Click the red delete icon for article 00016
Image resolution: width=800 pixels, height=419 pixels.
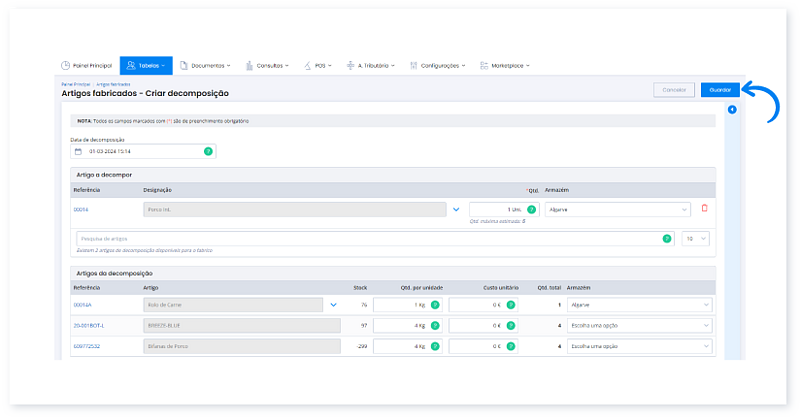704,209
